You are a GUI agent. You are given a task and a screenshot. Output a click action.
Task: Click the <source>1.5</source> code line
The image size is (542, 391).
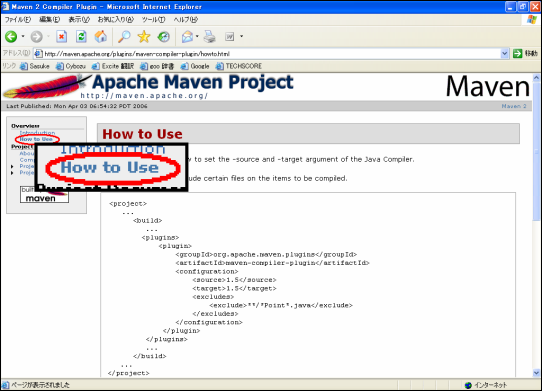[234, 280]
